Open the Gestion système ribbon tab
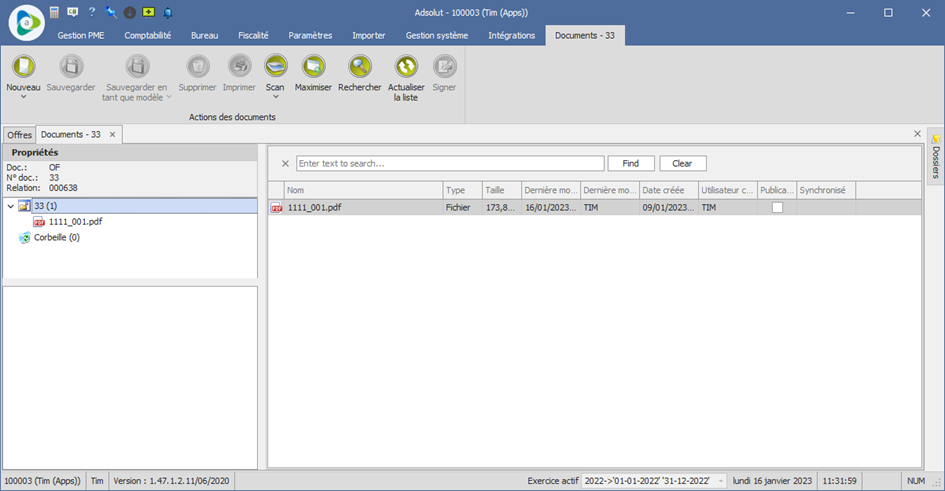 coord(437,36)
